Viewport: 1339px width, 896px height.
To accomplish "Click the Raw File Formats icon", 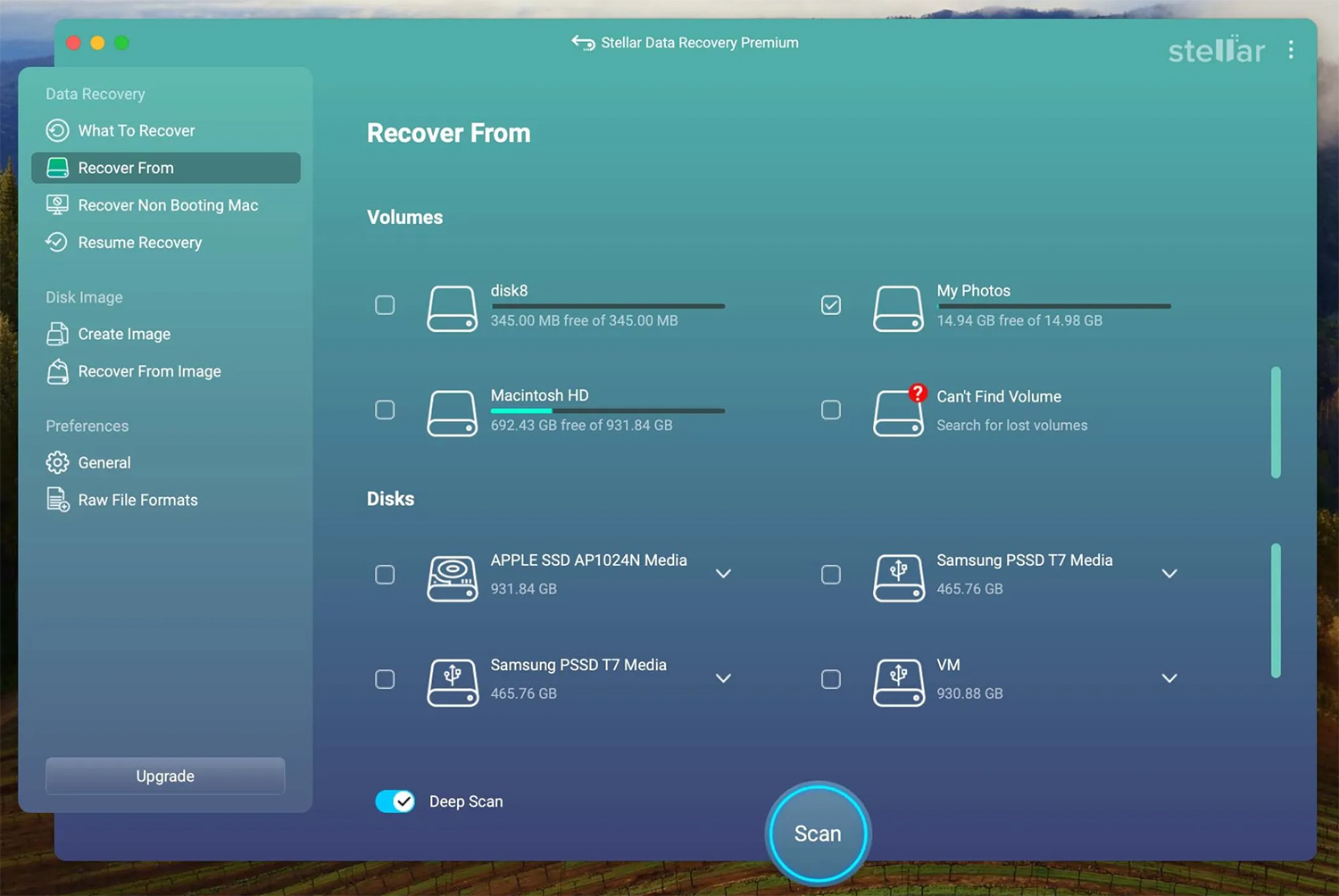I will [57, 500].
